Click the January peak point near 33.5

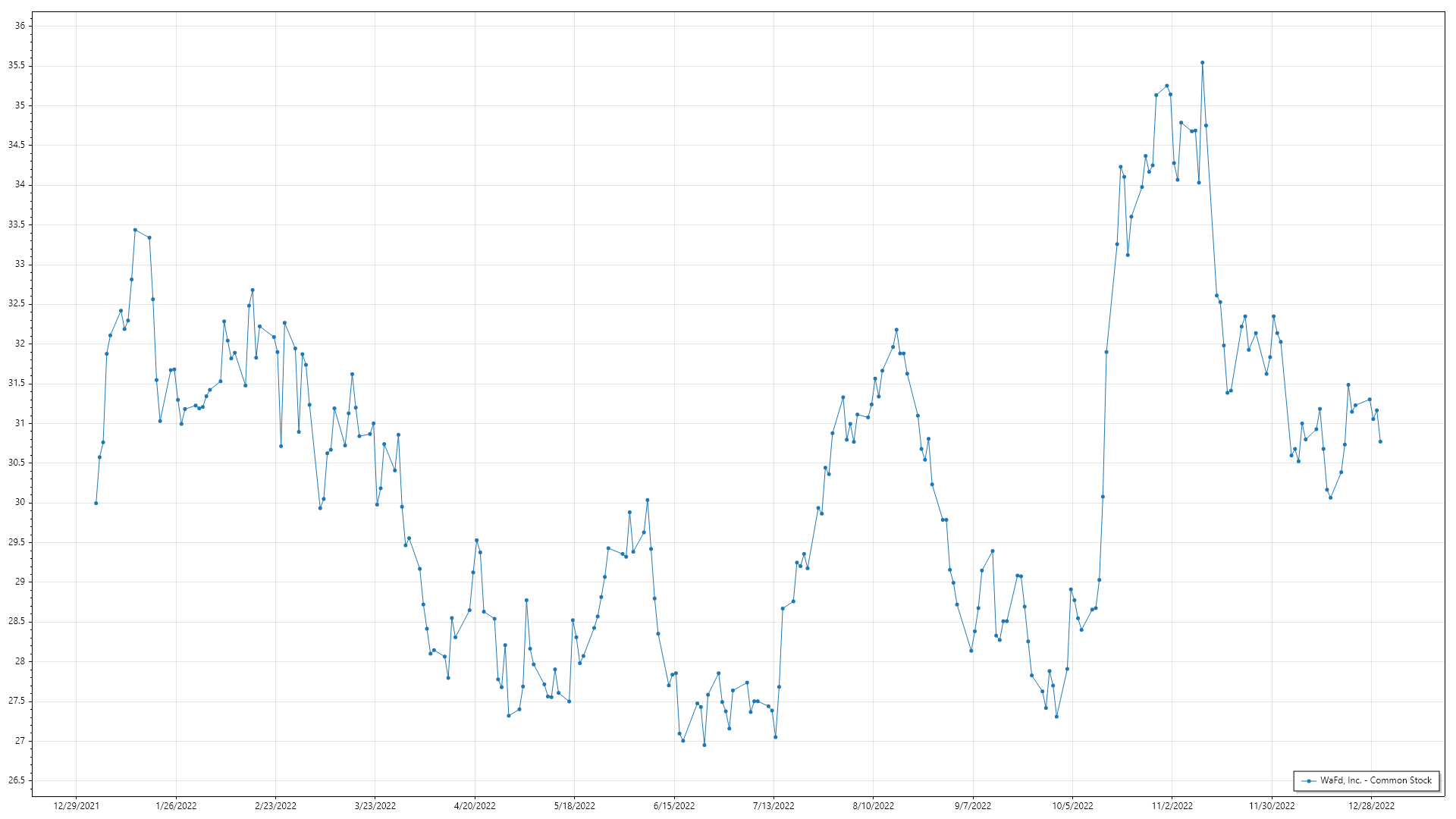tap(135, 230)
